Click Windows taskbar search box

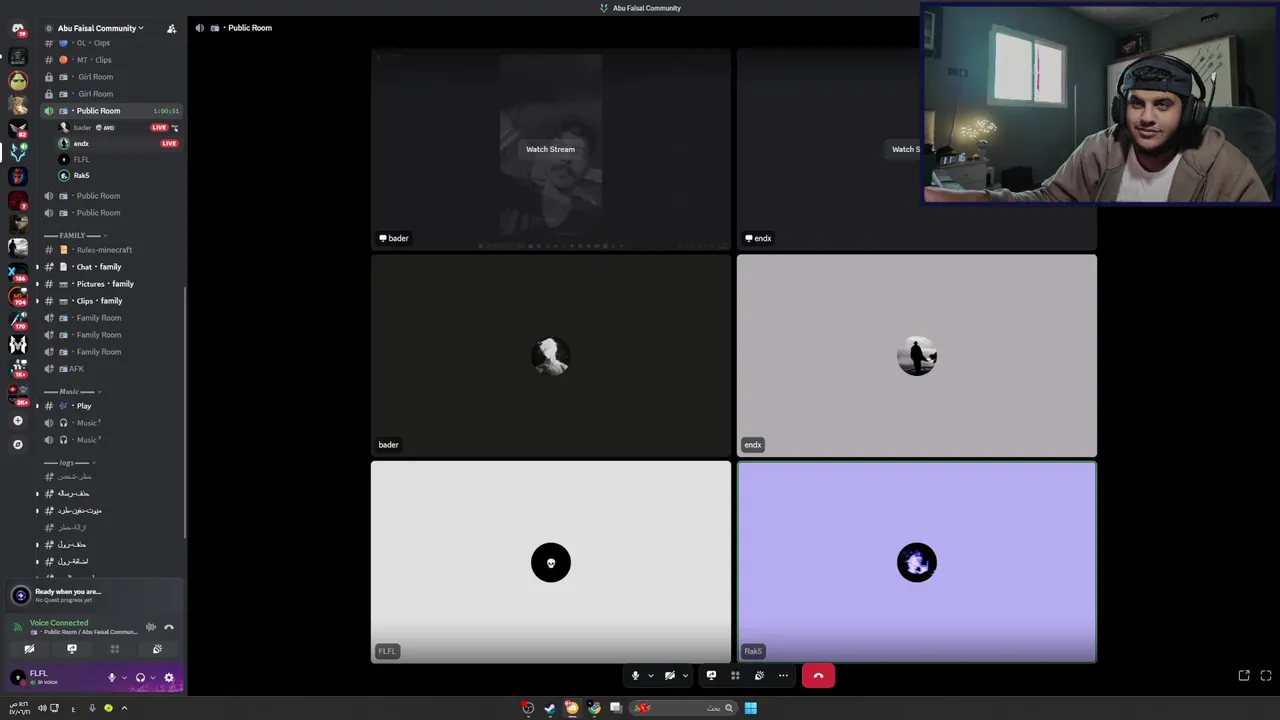pos(685,708)
